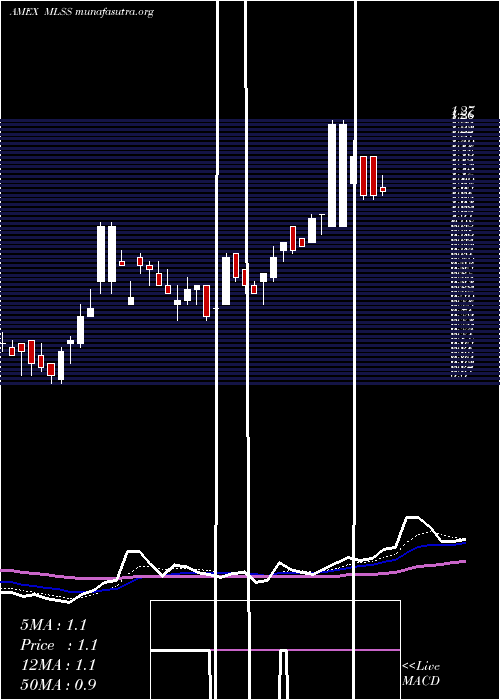The width and height of the screenshot is (500, 700).
Task: Click the AMEX MLSS munafasutra.org chart title
Action: click(81, 12)
